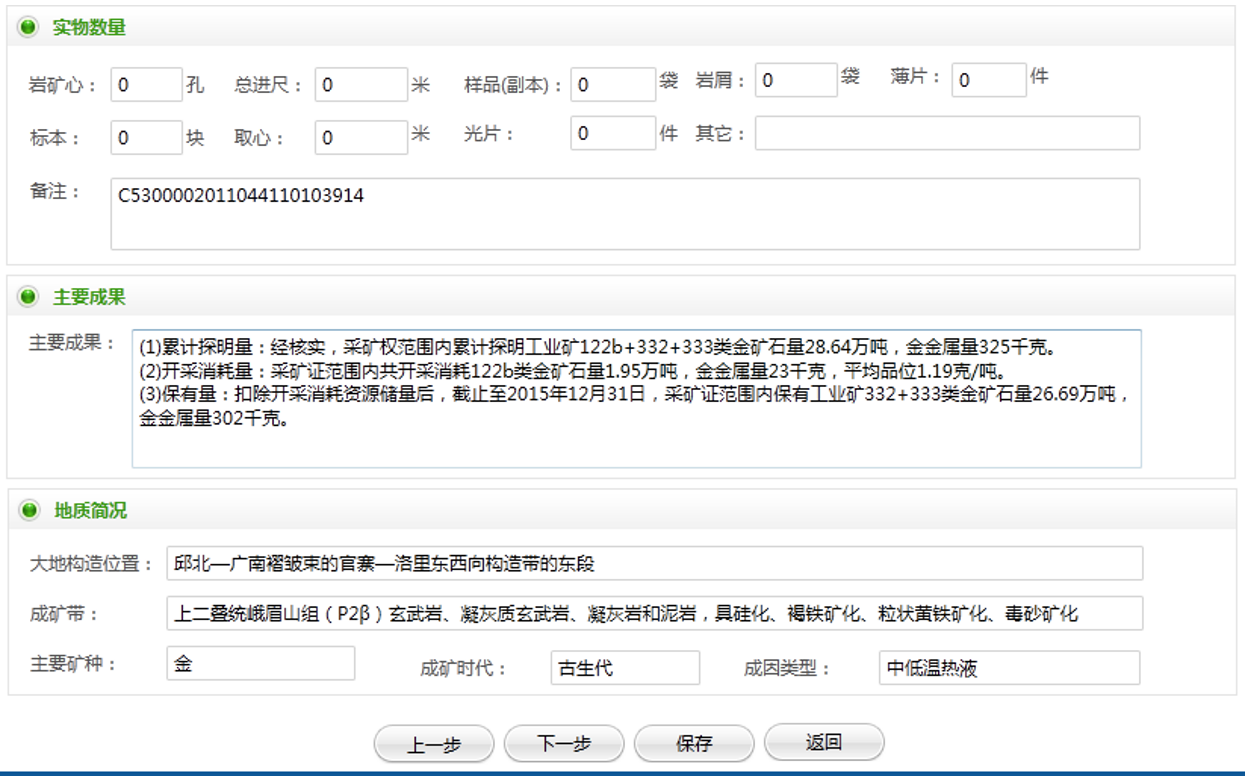Click the 岩矿心： label text
Viewport: 1246px width, 784px height.
(x=64, y=86)
